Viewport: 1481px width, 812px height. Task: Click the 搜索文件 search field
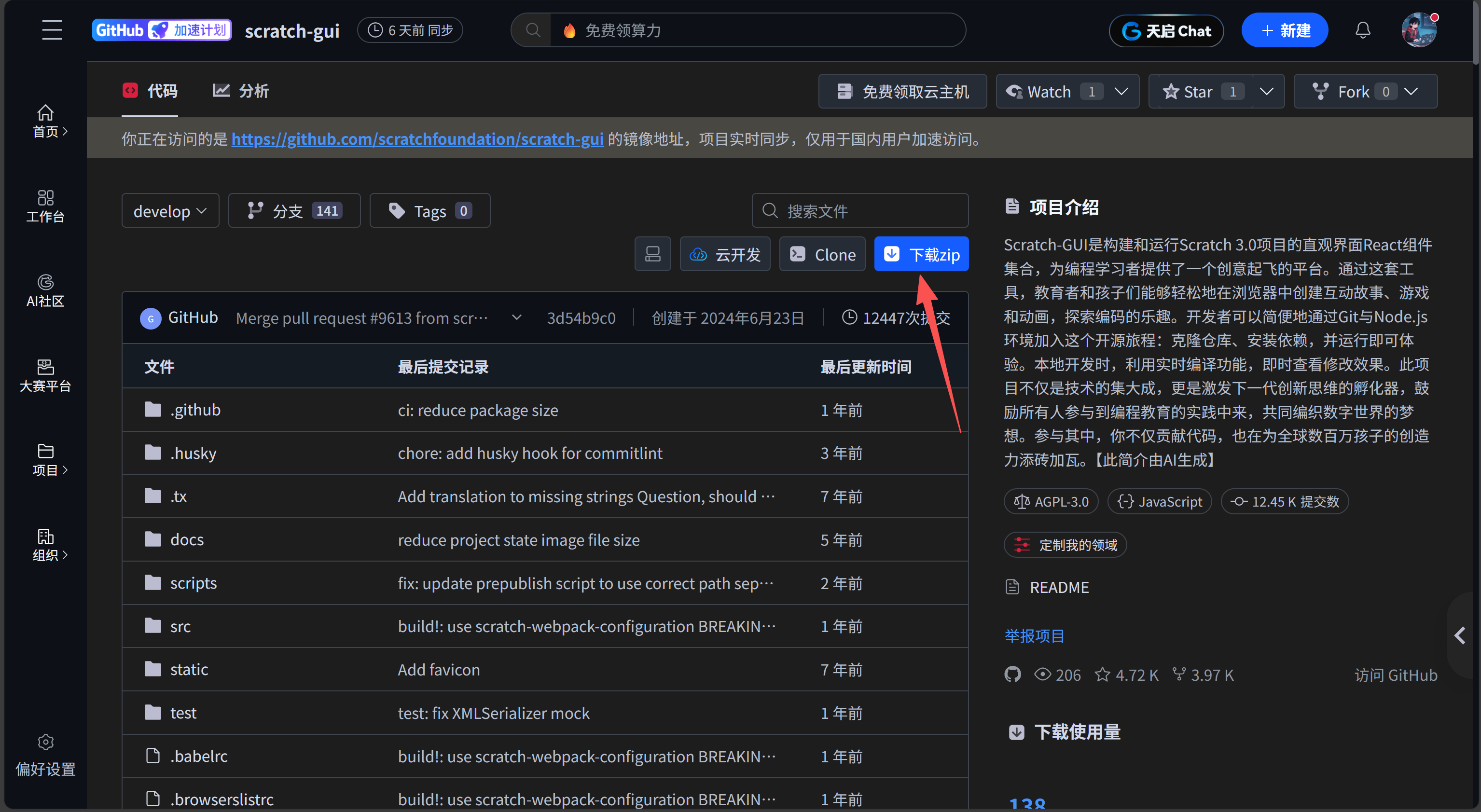tap(860, 211)
